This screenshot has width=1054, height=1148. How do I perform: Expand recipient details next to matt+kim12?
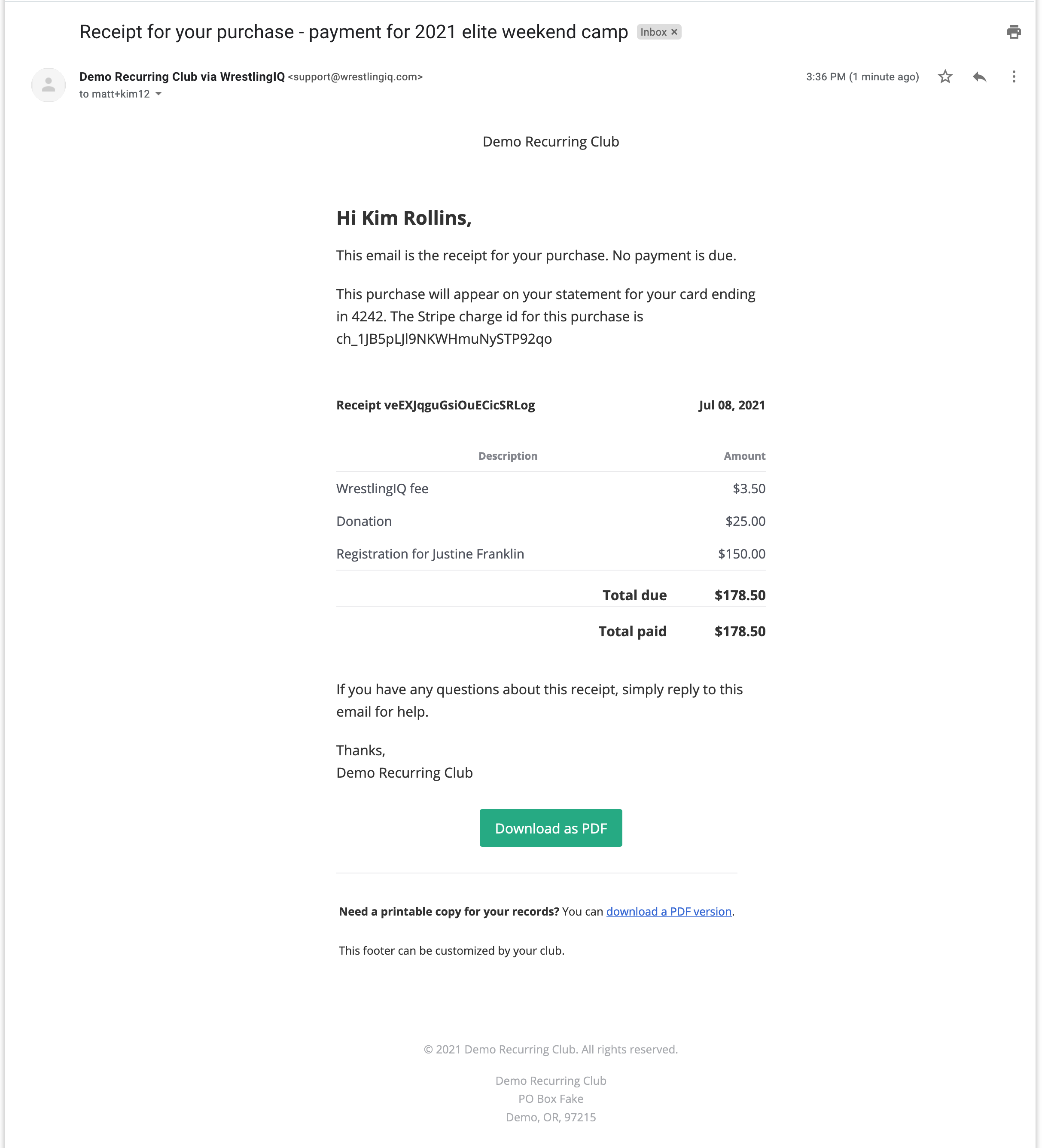pyautogui.click(x=158, y=94)
